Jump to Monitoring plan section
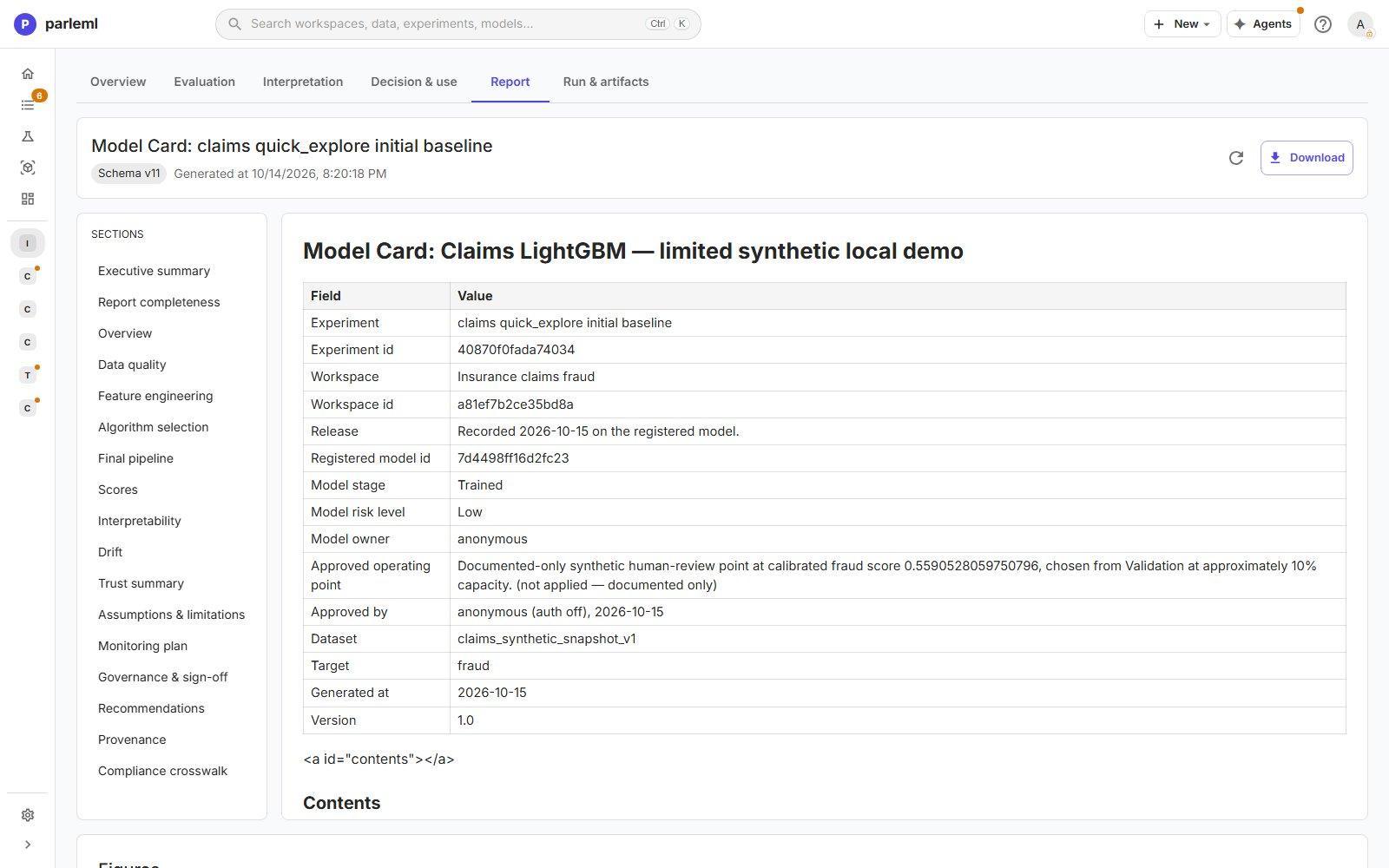1389x868 pixels. coord(142,646)
